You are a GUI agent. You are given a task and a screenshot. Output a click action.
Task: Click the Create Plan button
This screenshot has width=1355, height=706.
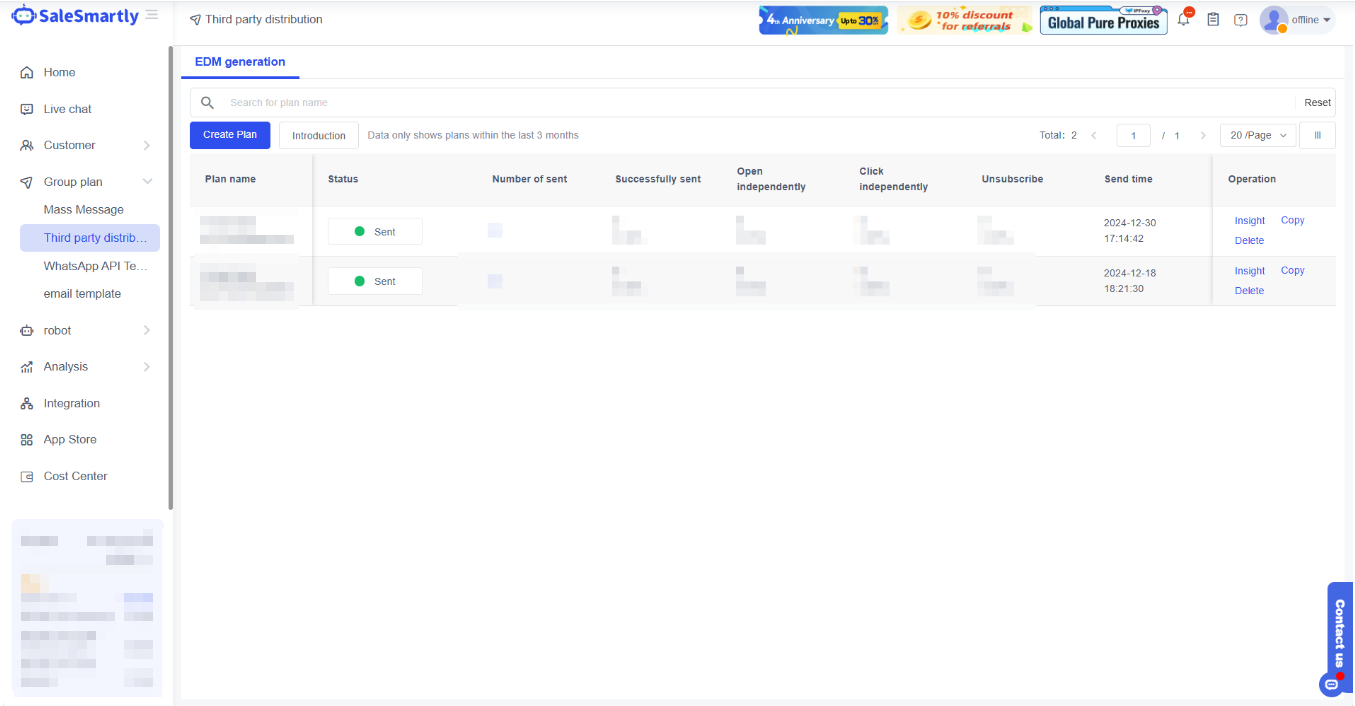[x=230, y=135]
